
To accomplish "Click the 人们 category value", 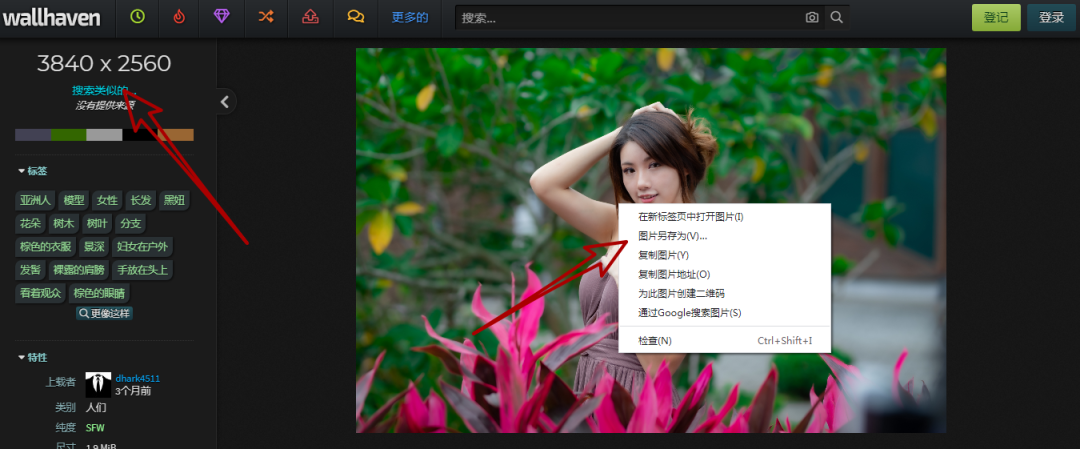I will pyautogui.click(x=96, y=407).
